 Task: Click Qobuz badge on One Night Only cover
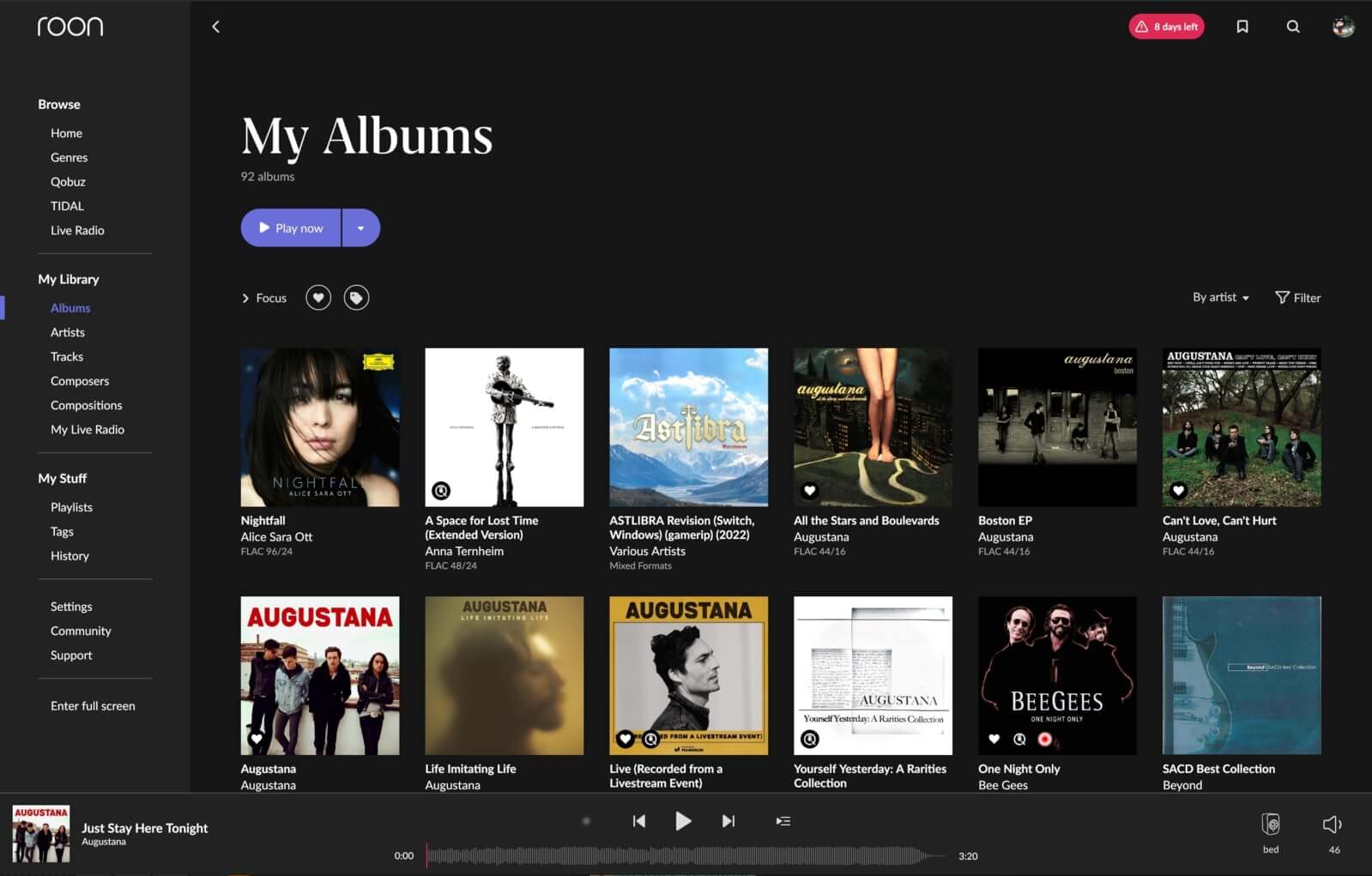tap(1019, 739)
